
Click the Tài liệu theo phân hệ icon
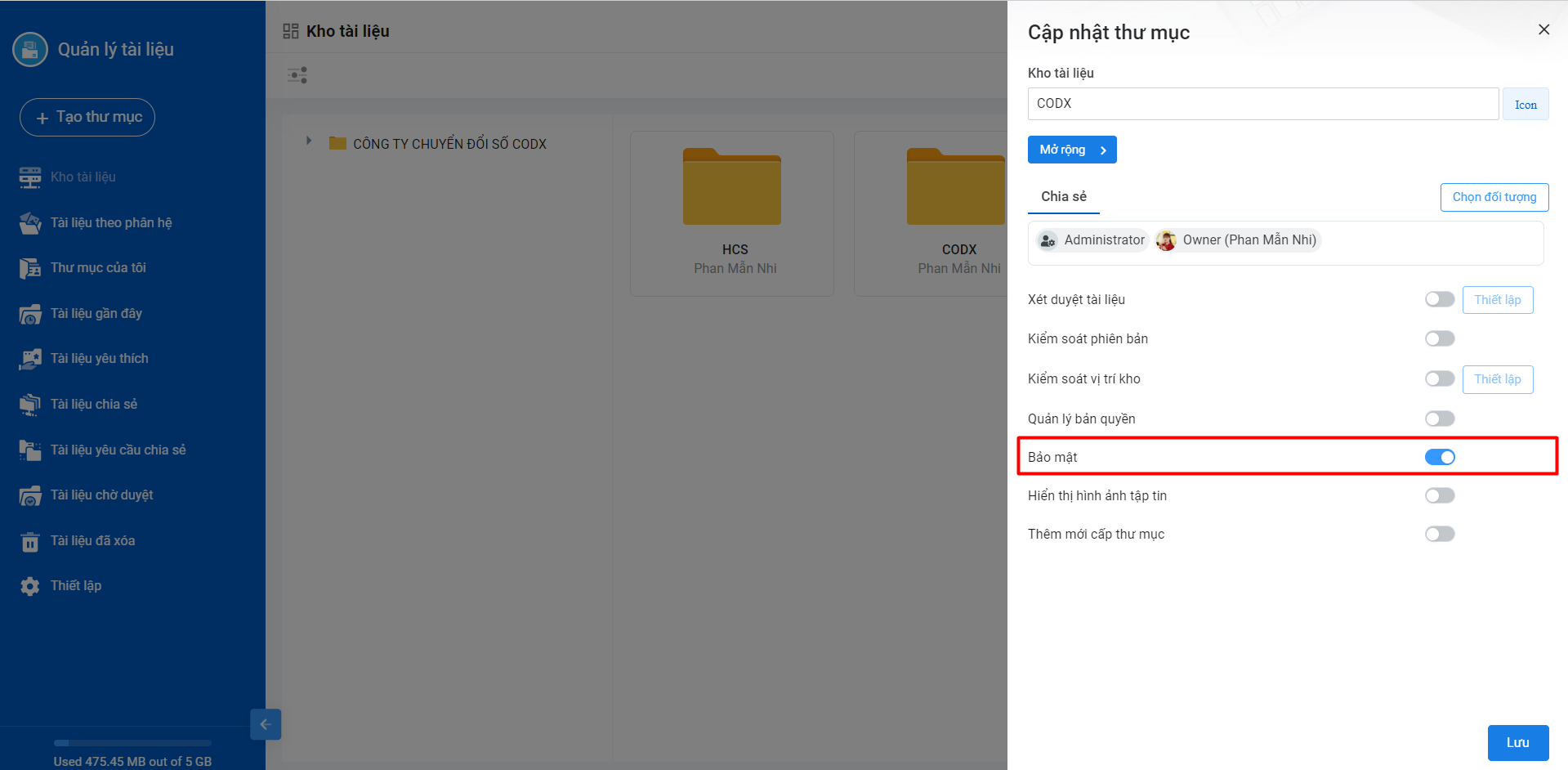click(30, 223)
